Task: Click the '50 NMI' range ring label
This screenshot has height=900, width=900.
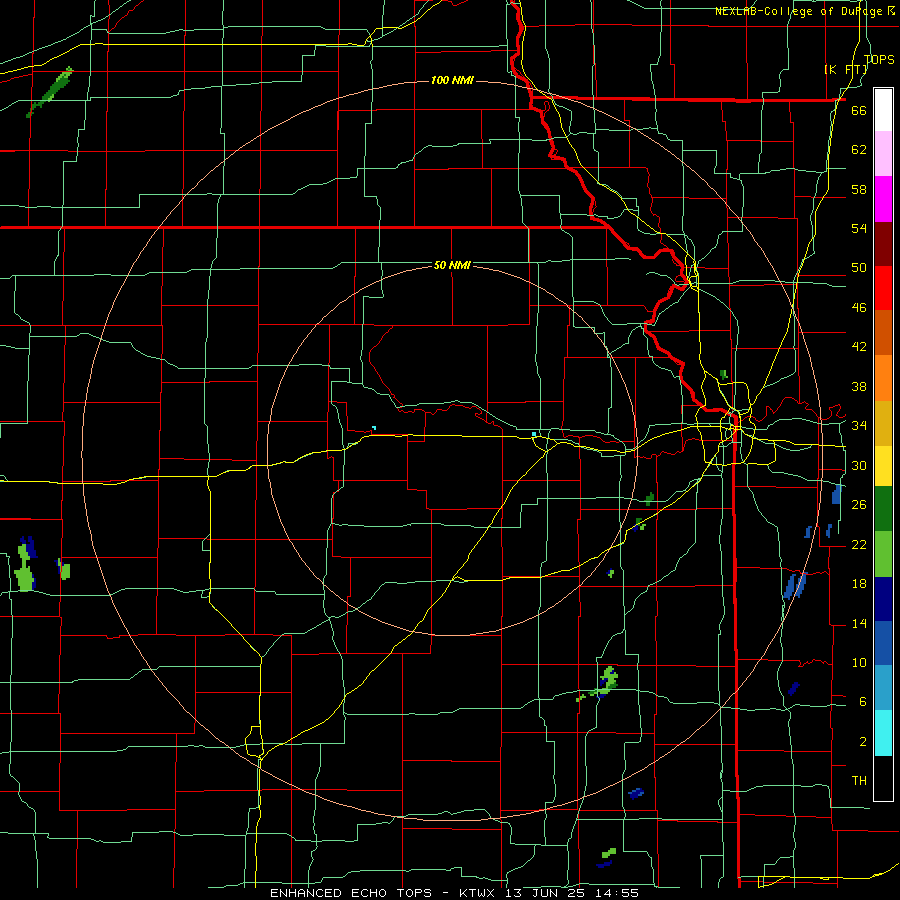Action: [x=452, y=265]
